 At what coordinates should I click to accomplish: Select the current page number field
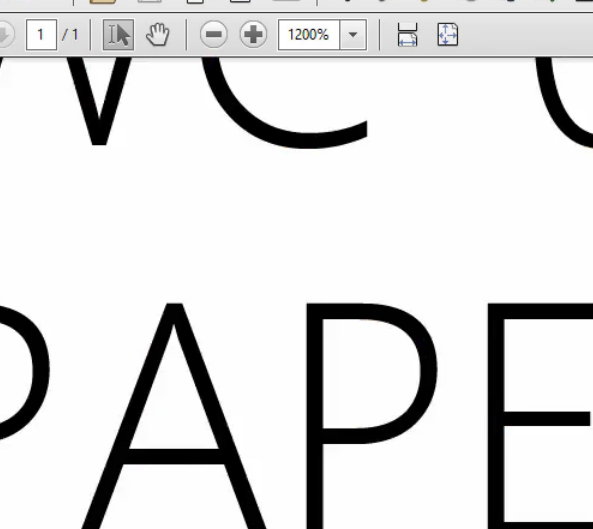(42, 35)
